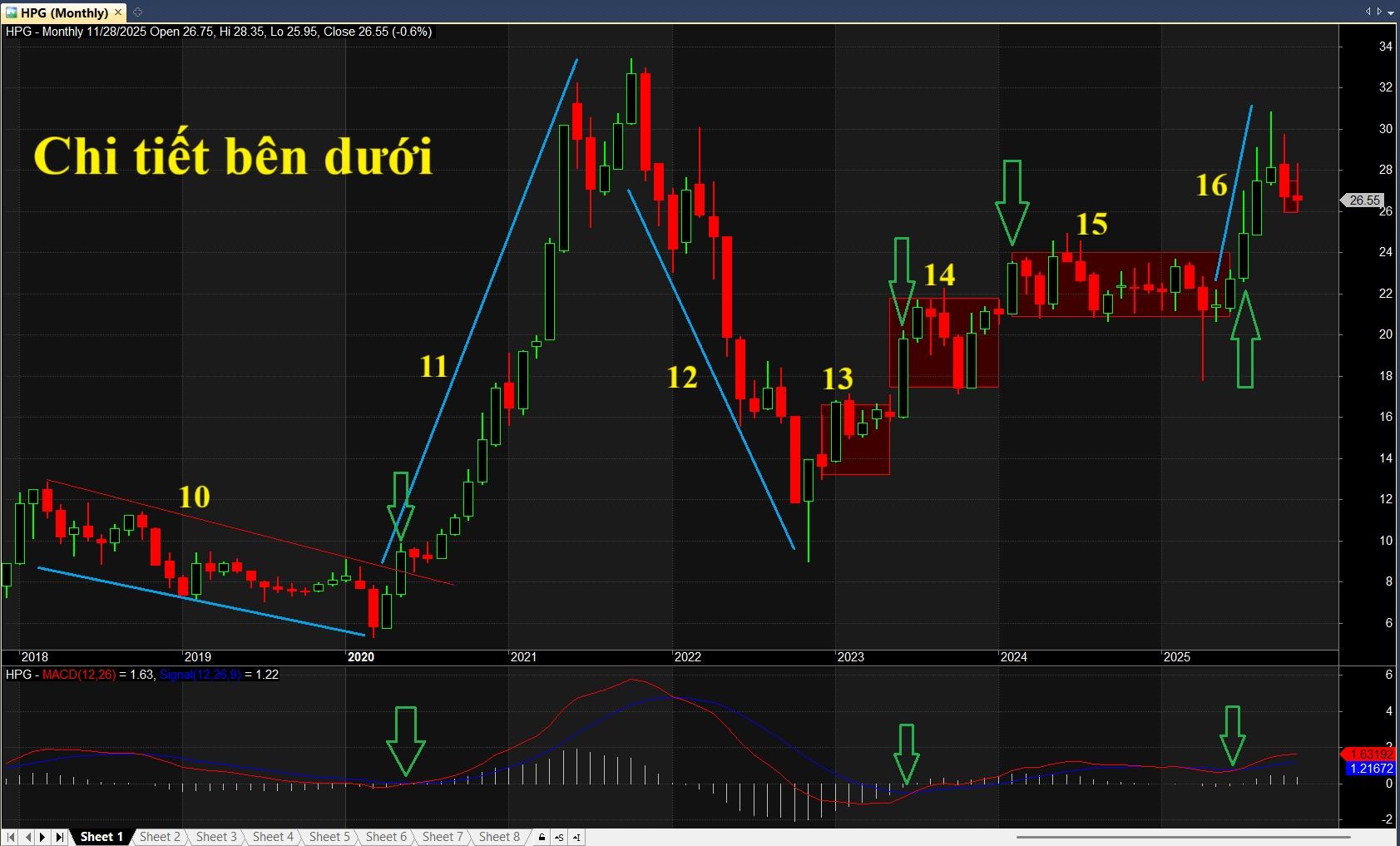Viewport: 1400px width, 846px height.
Task: Click the Signal(12,26,9) indicator label
Action: (200, 675)
